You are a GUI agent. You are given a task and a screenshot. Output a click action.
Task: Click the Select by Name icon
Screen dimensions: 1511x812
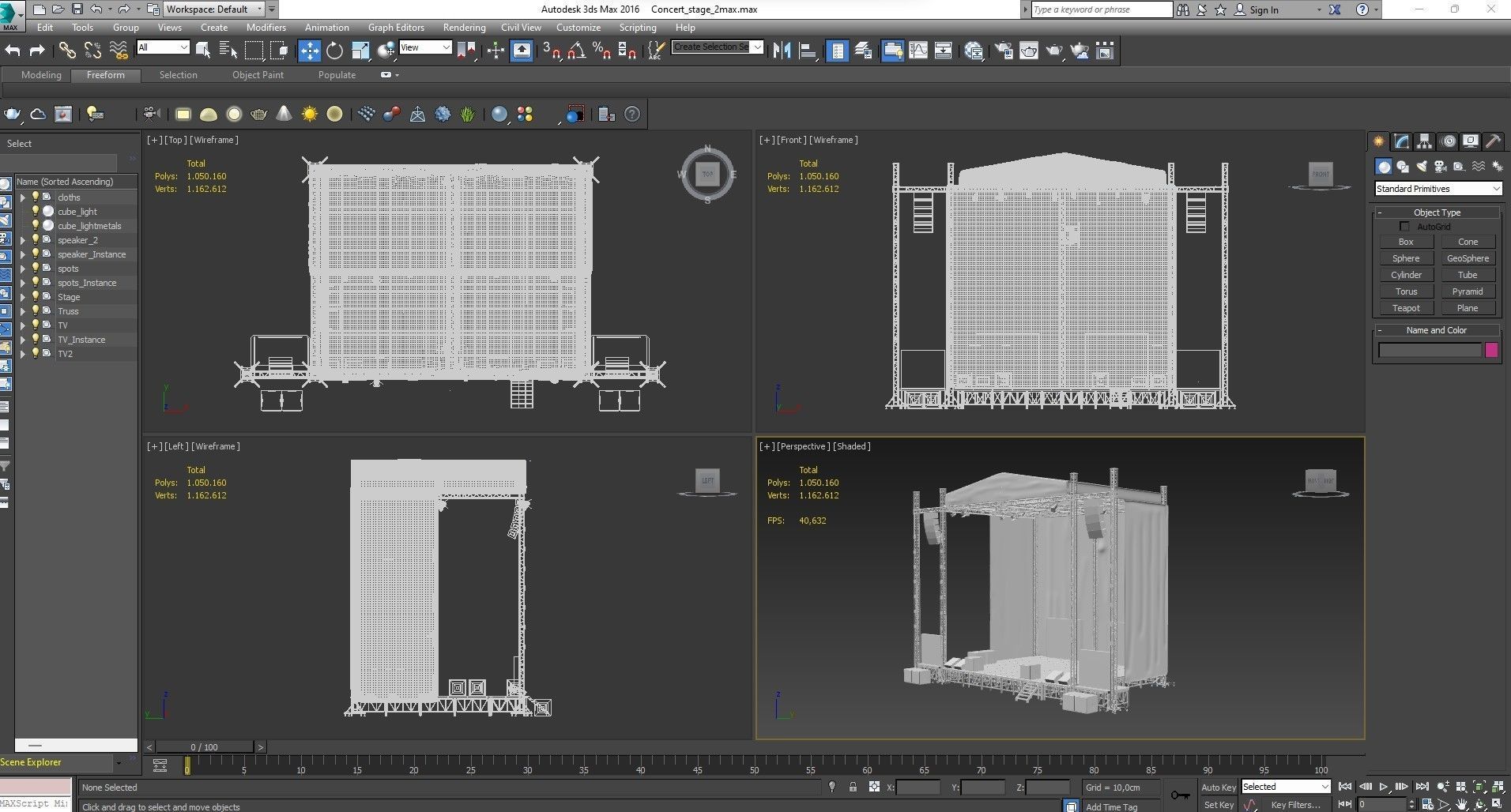(x=228, y=51)
